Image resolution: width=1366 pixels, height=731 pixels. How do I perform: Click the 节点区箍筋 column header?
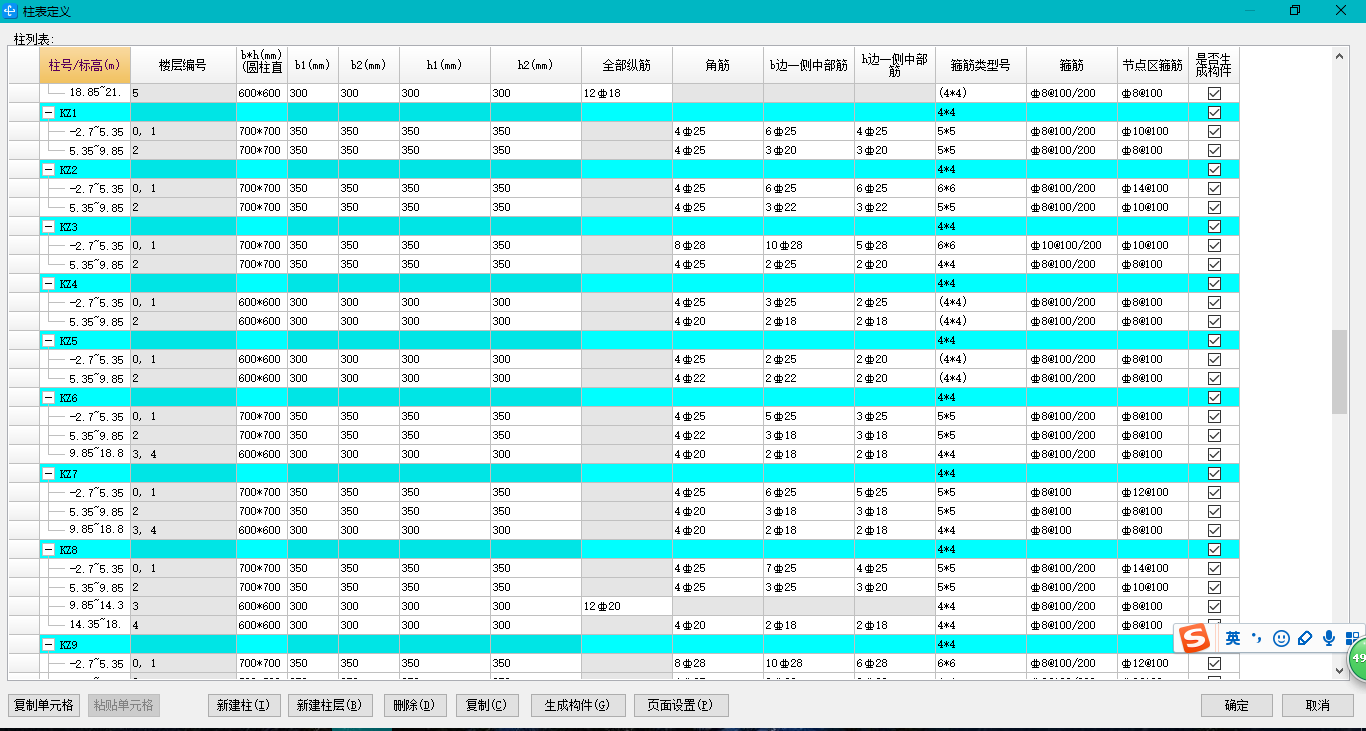point(1153,65)
